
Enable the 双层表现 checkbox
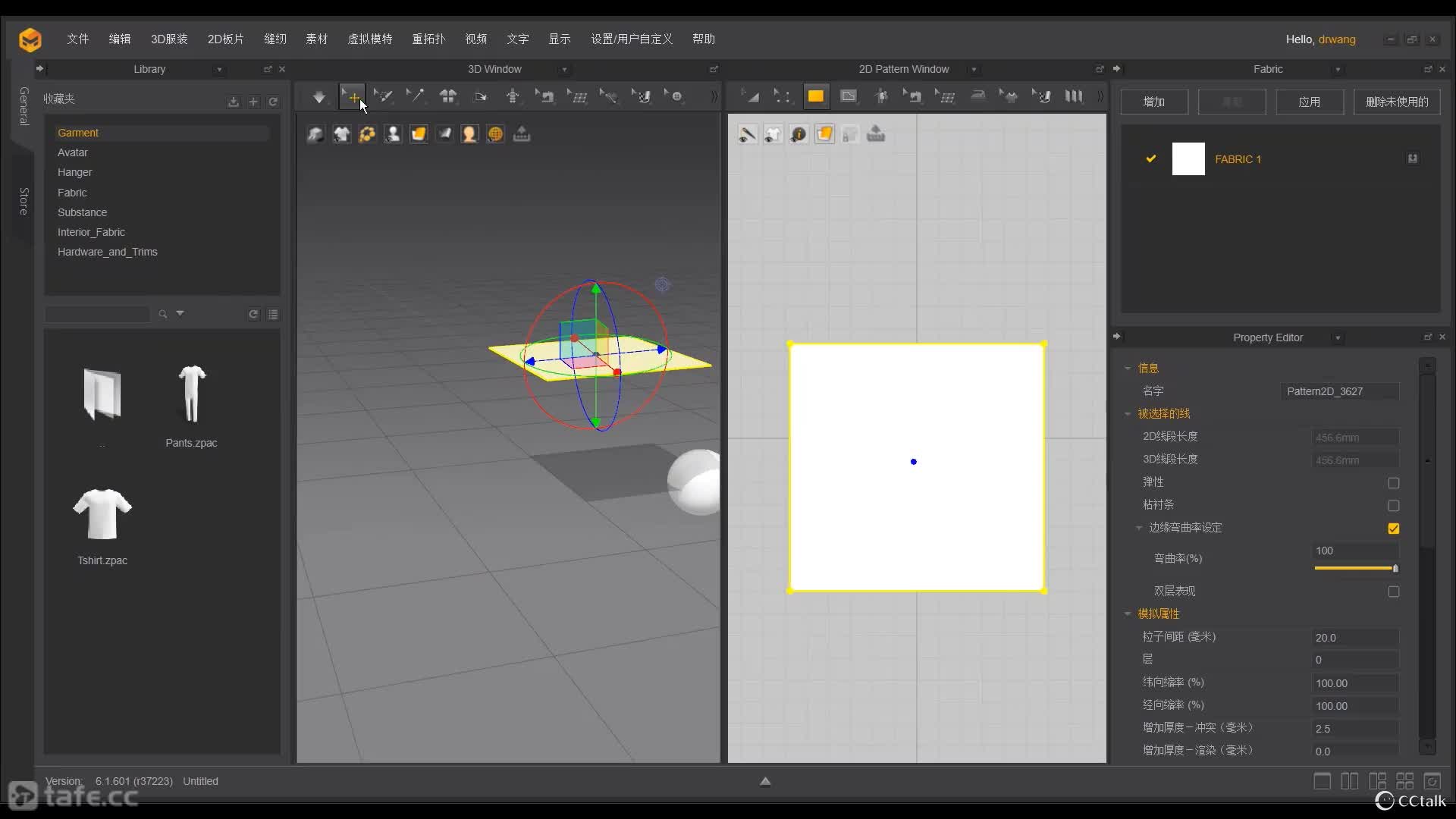tap(1394, 591)
